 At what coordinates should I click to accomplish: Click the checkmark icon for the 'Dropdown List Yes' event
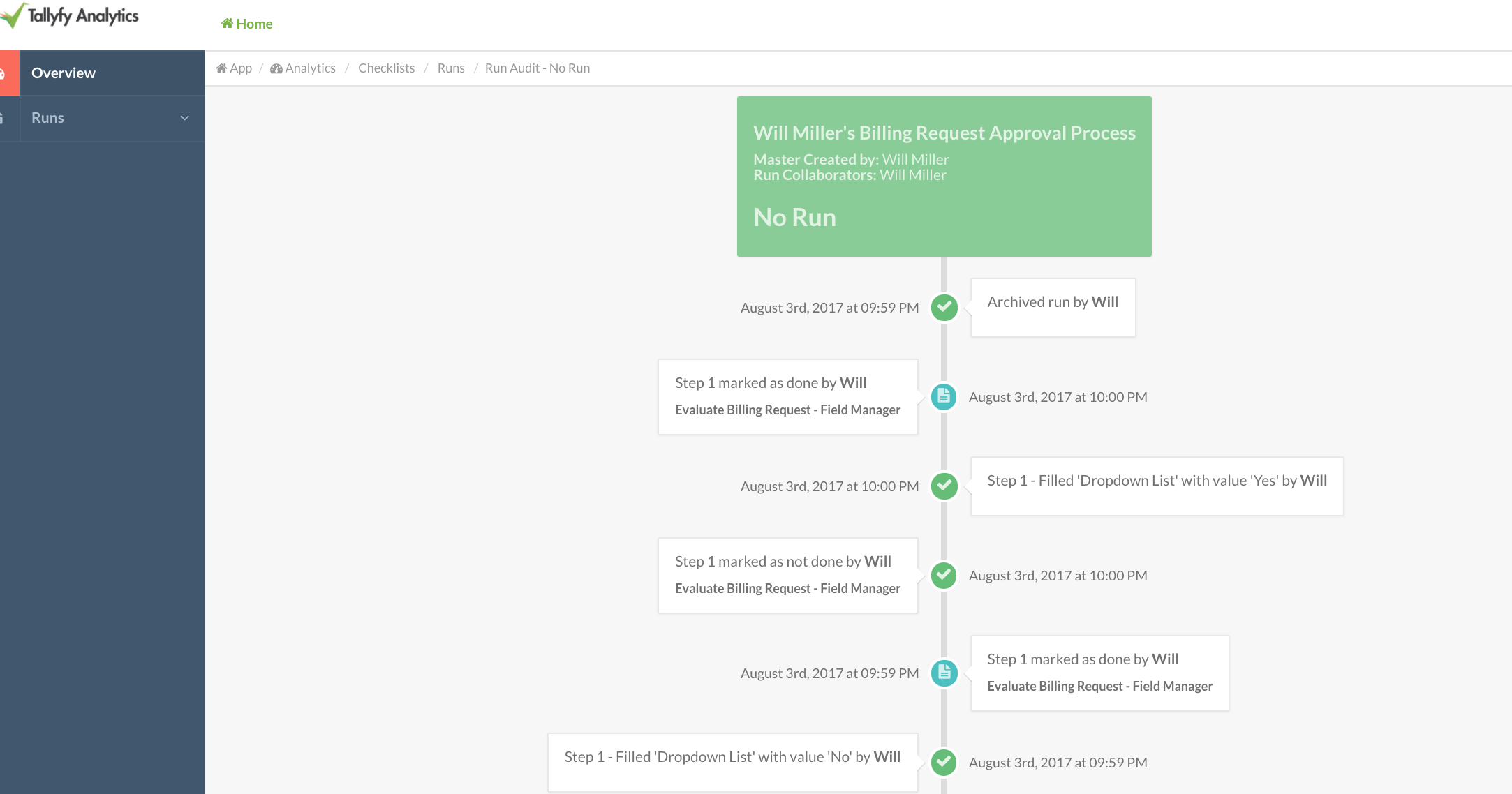click(x=944, y=486)
